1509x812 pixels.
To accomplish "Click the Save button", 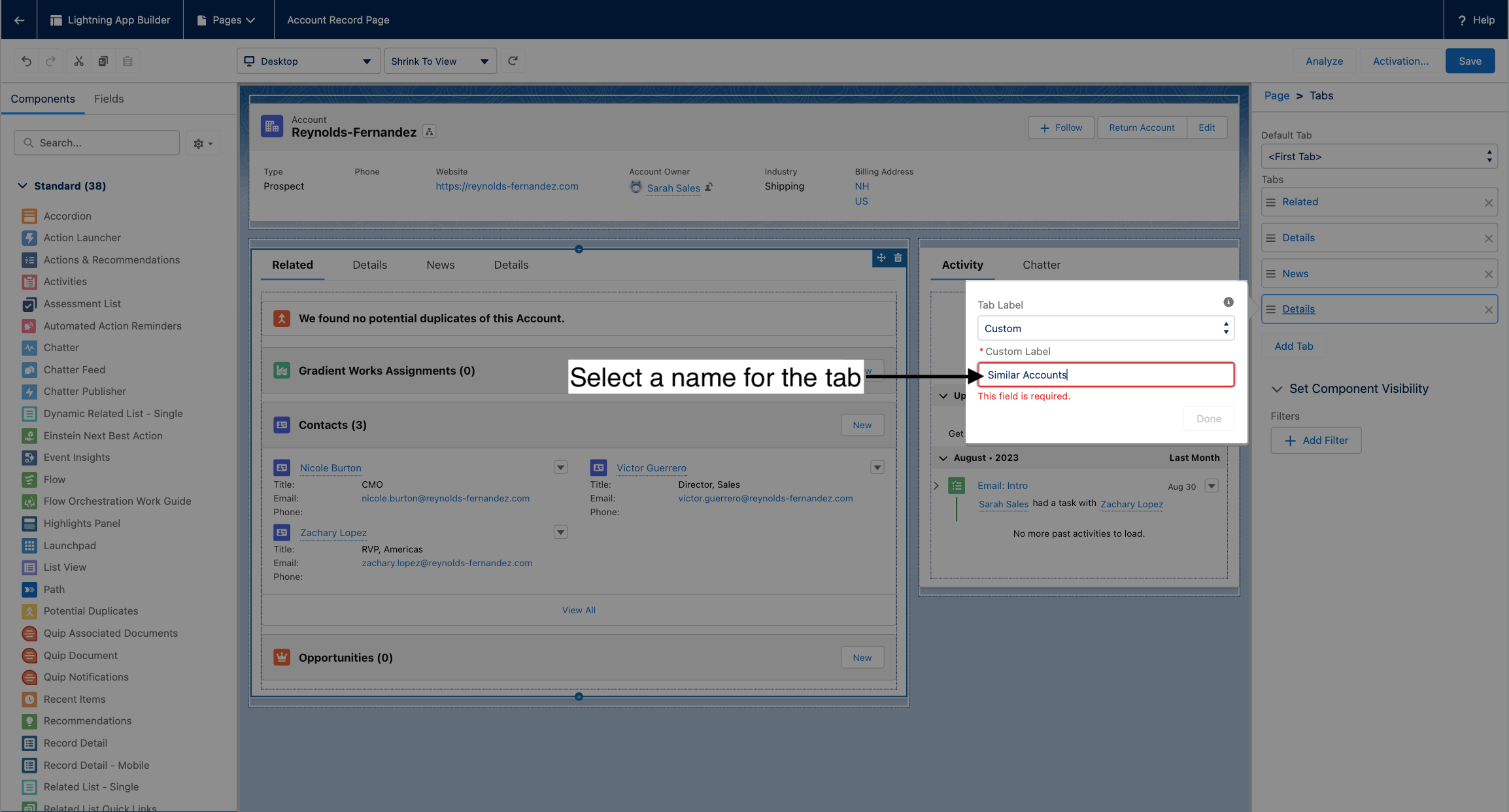I will point(1469,61).
